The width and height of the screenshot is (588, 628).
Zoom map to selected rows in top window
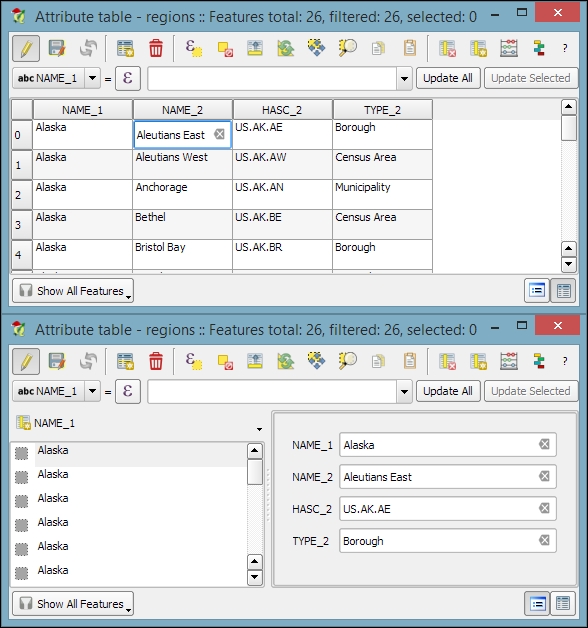347,49
